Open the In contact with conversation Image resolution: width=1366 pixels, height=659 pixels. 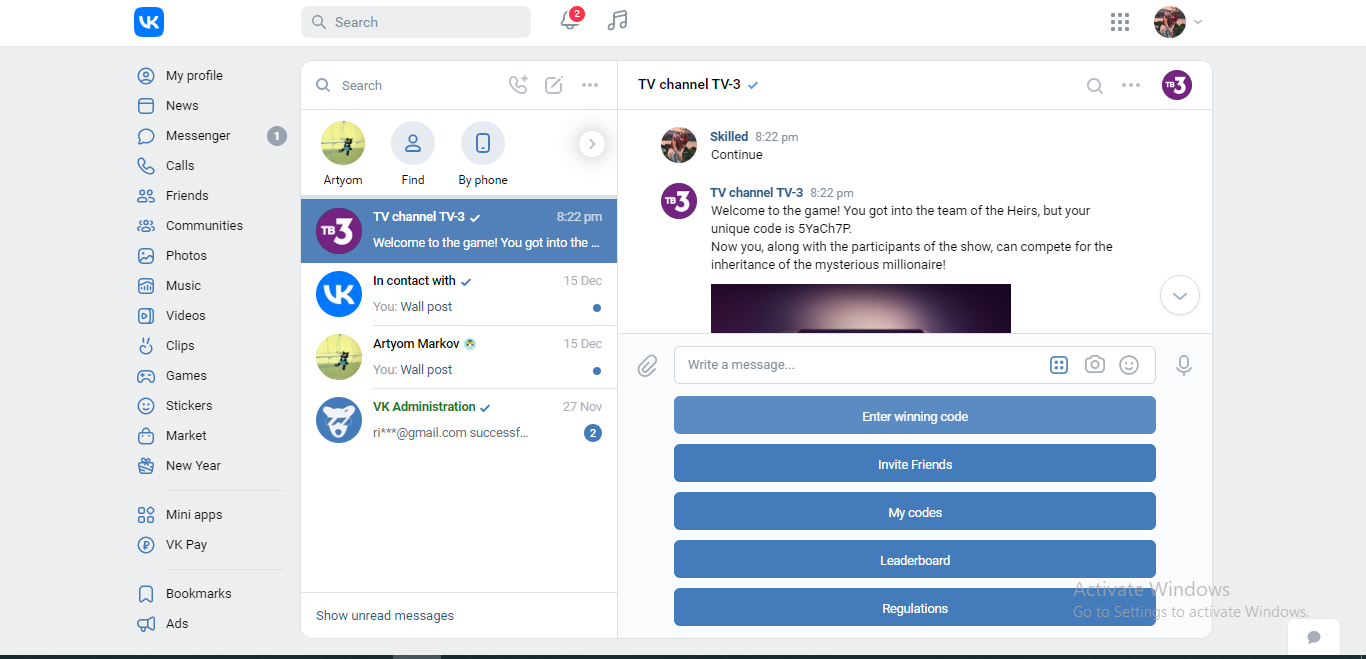click(x=459, y=294)
